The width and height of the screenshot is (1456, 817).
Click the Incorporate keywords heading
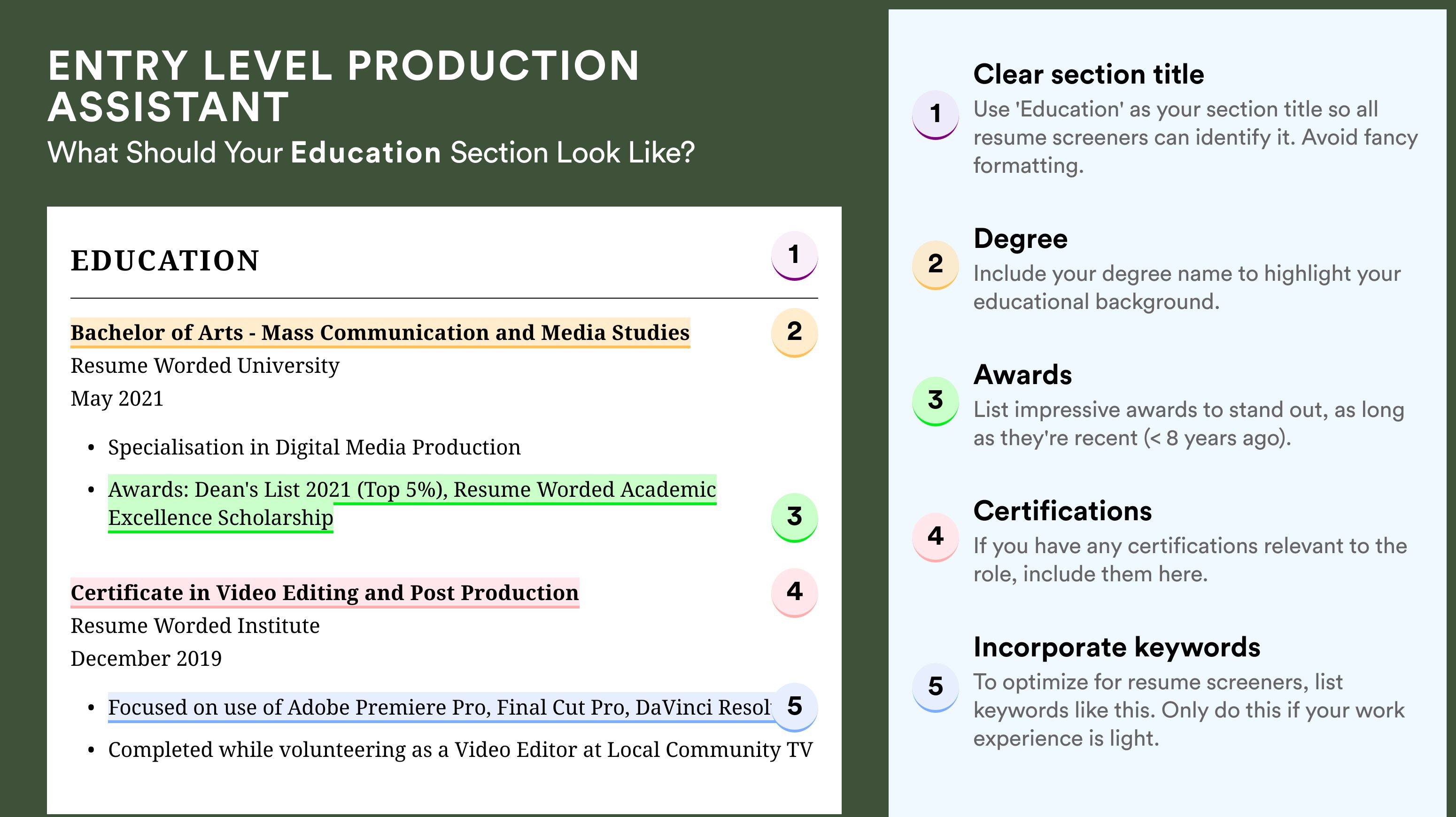(x=1116, y=647)
